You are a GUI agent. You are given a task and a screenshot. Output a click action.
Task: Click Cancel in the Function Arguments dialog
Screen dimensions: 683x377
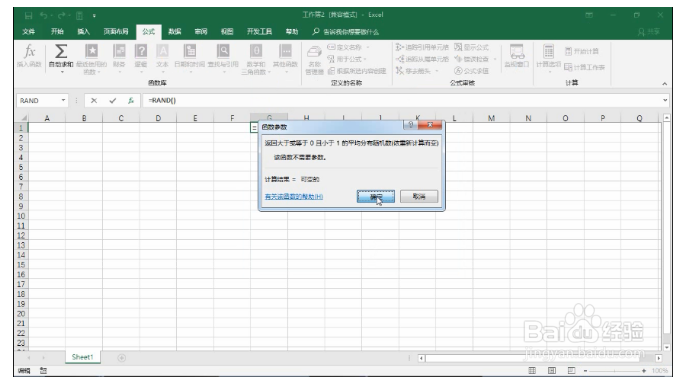(419, 197)
